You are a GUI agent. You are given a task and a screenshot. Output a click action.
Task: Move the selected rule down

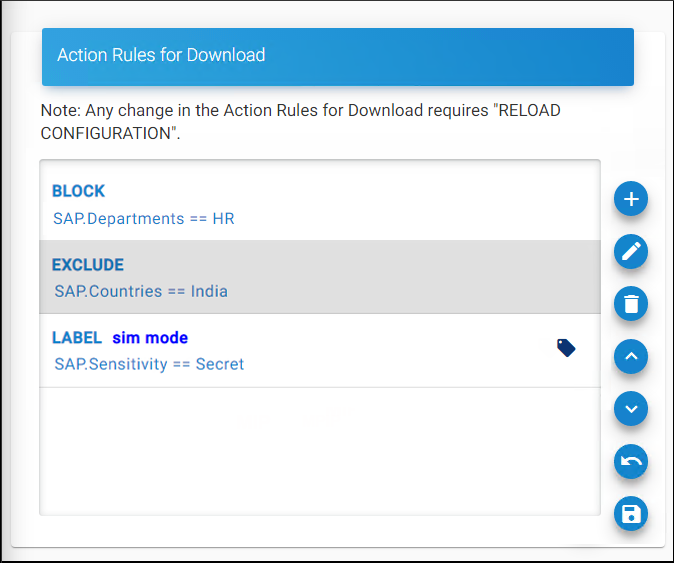click(631, 409)
